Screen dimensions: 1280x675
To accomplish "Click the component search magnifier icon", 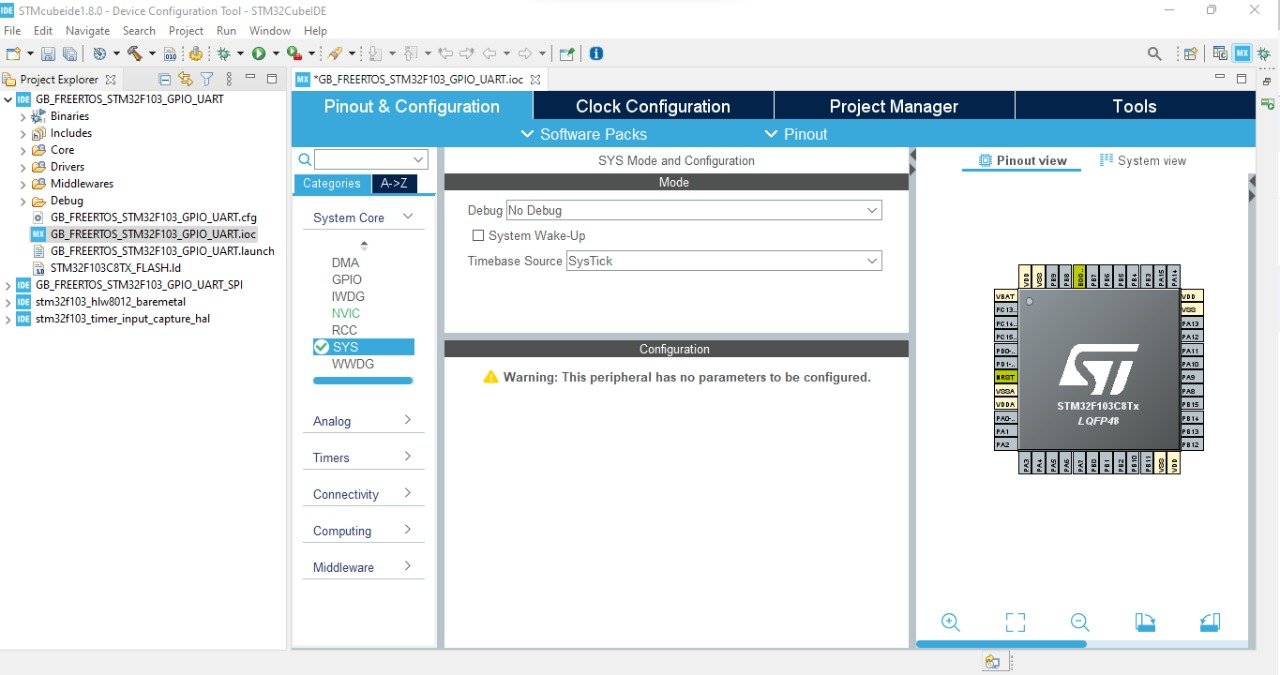I will pos(305,160).
